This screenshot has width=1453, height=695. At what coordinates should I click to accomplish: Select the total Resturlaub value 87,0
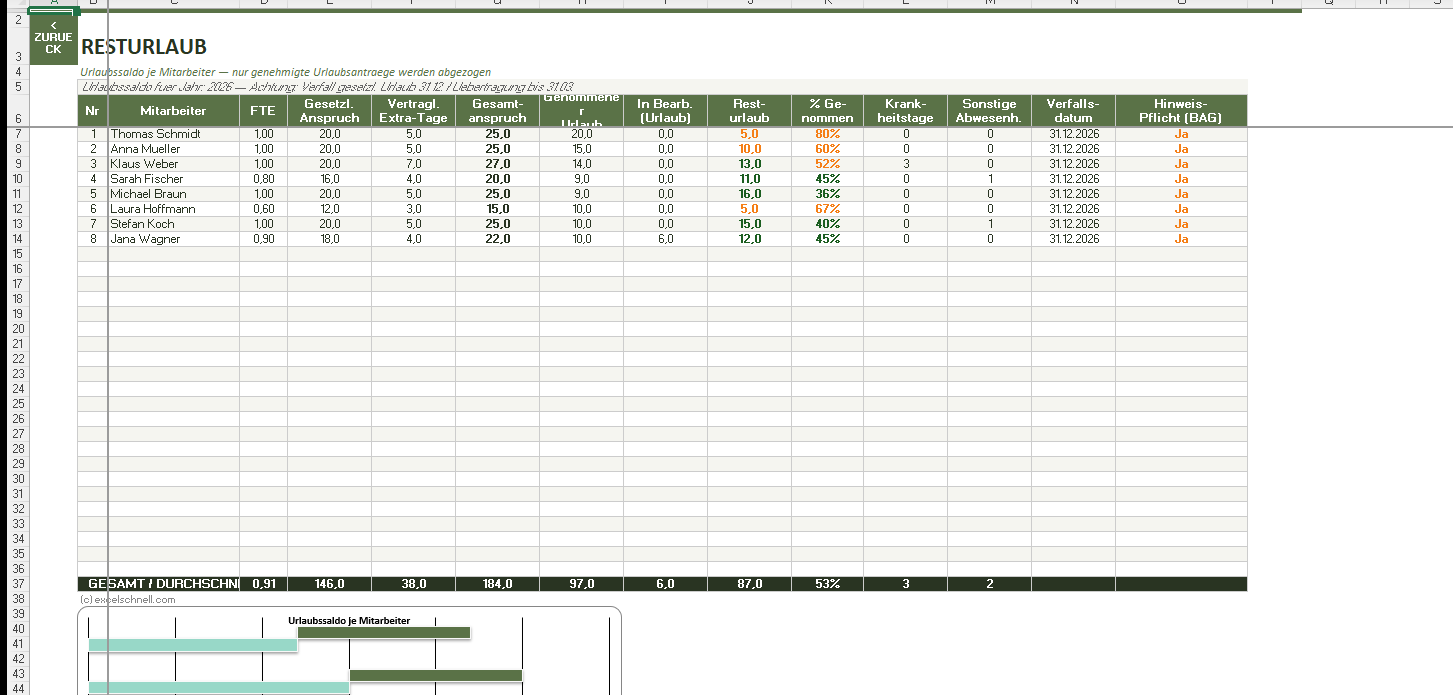pos(749,584)
